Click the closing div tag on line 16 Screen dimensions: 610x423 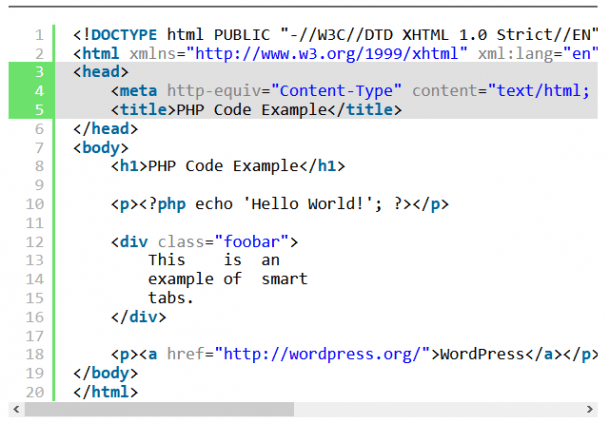tap(138, 317)
